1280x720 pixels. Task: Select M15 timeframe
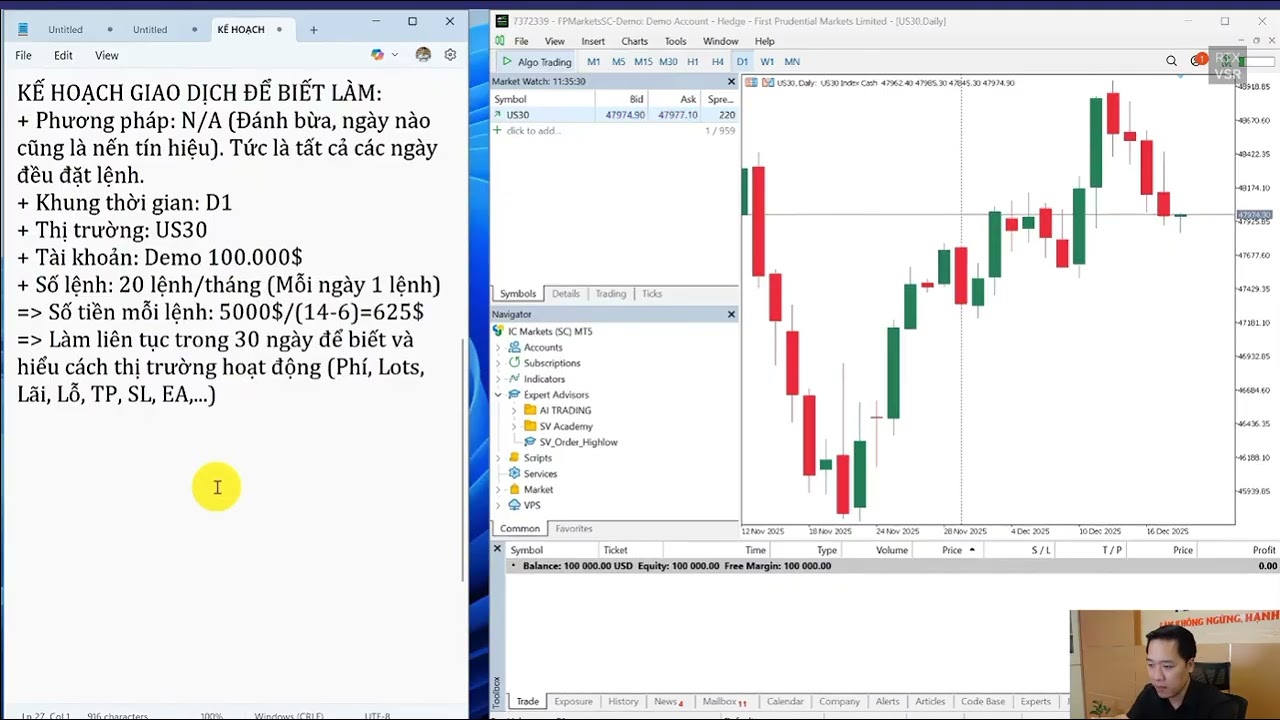[643, 61]
